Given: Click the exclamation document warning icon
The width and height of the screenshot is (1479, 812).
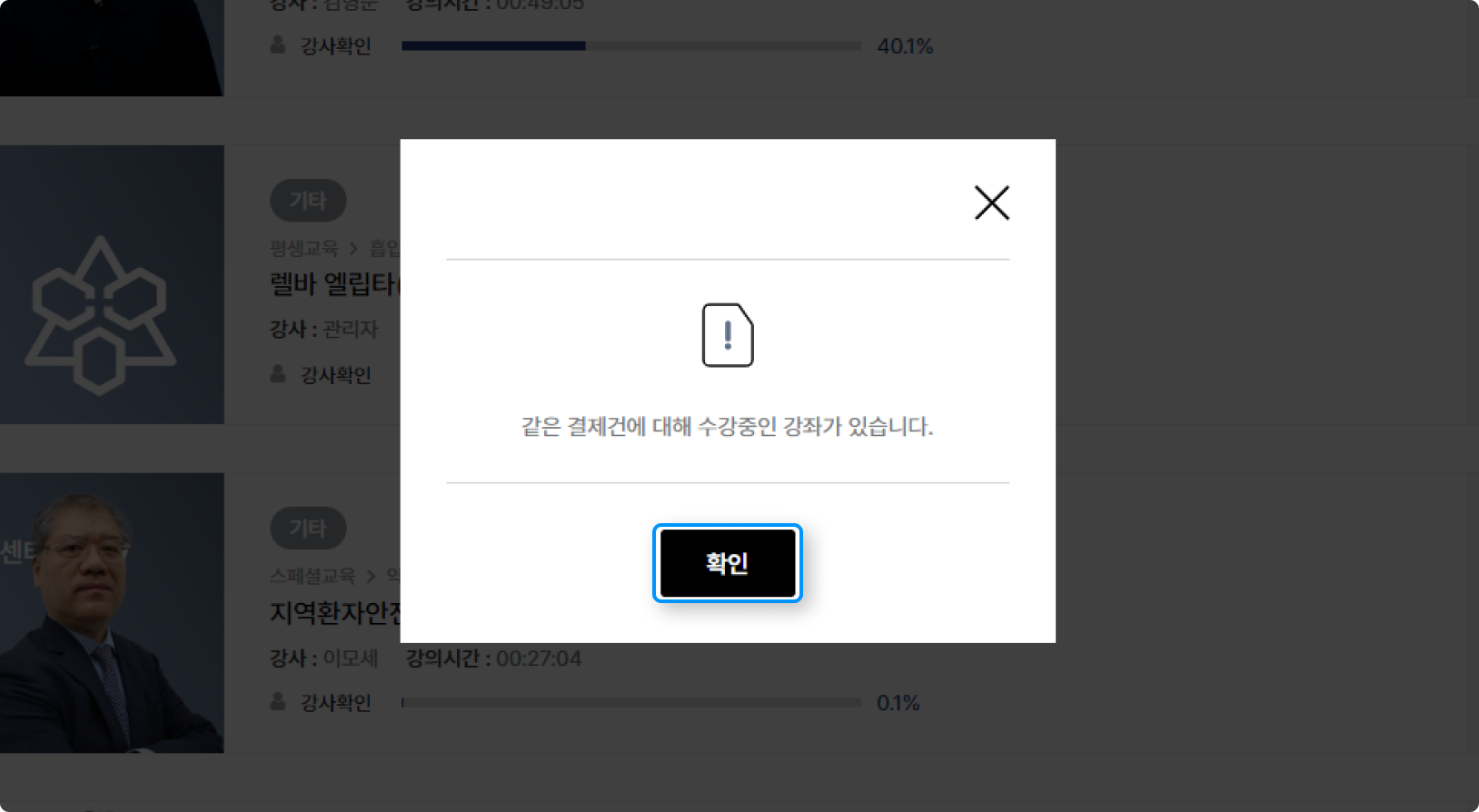Looking at the screenshot, I should (728, 335).
